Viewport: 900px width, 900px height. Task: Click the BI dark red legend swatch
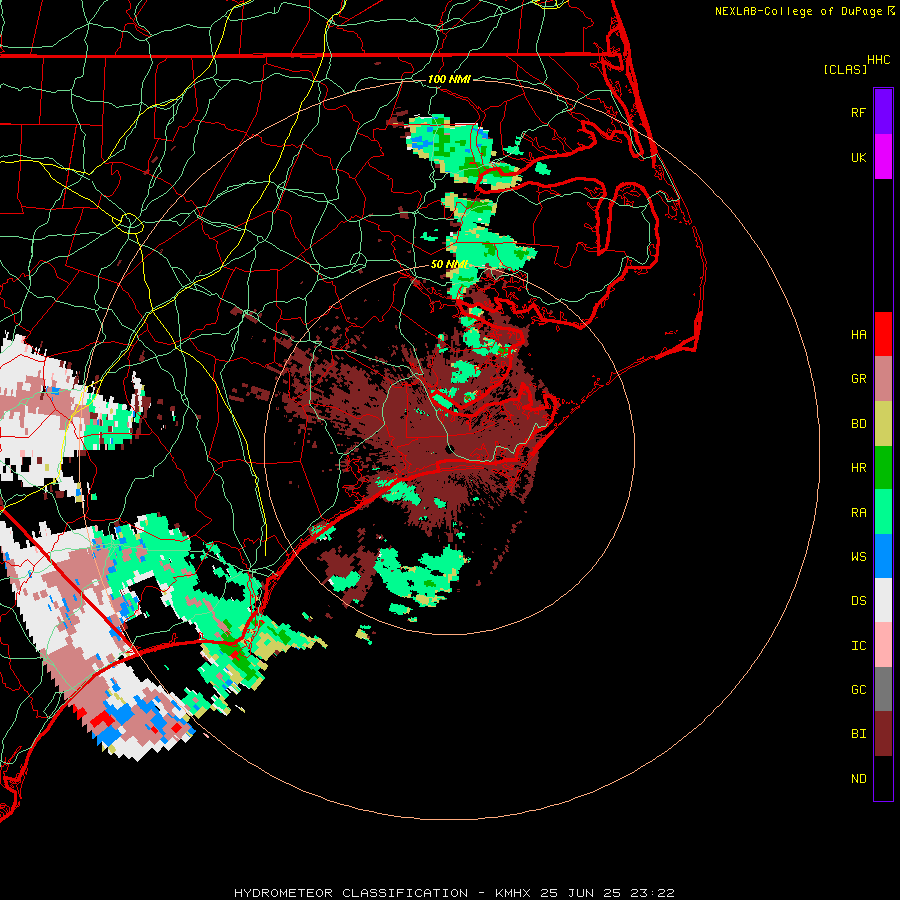click(x=883, y=734)
